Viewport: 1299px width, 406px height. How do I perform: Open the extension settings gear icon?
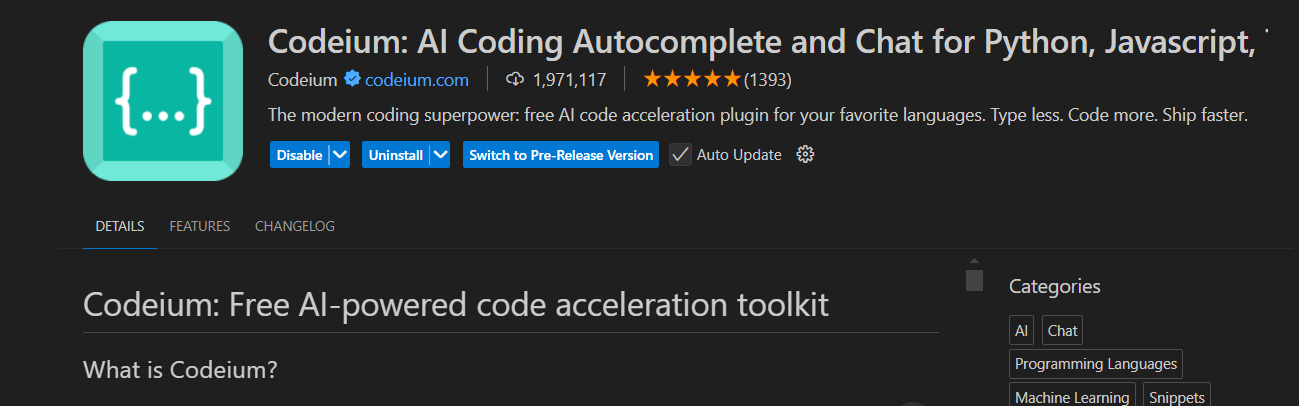806,154
